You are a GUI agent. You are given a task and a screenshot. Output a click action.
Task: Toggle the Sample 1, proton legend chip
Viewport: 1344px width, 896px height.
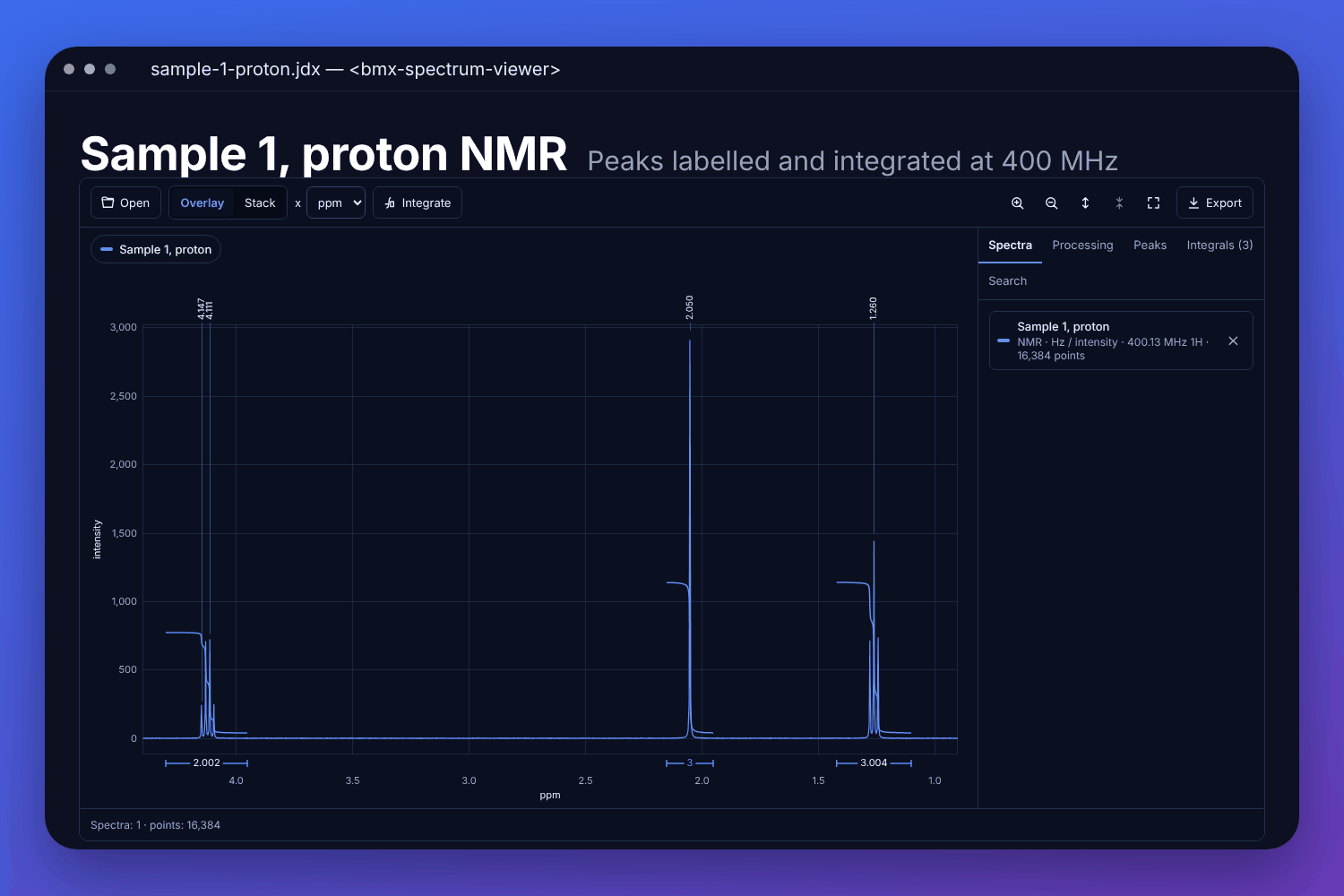point(156,249)
